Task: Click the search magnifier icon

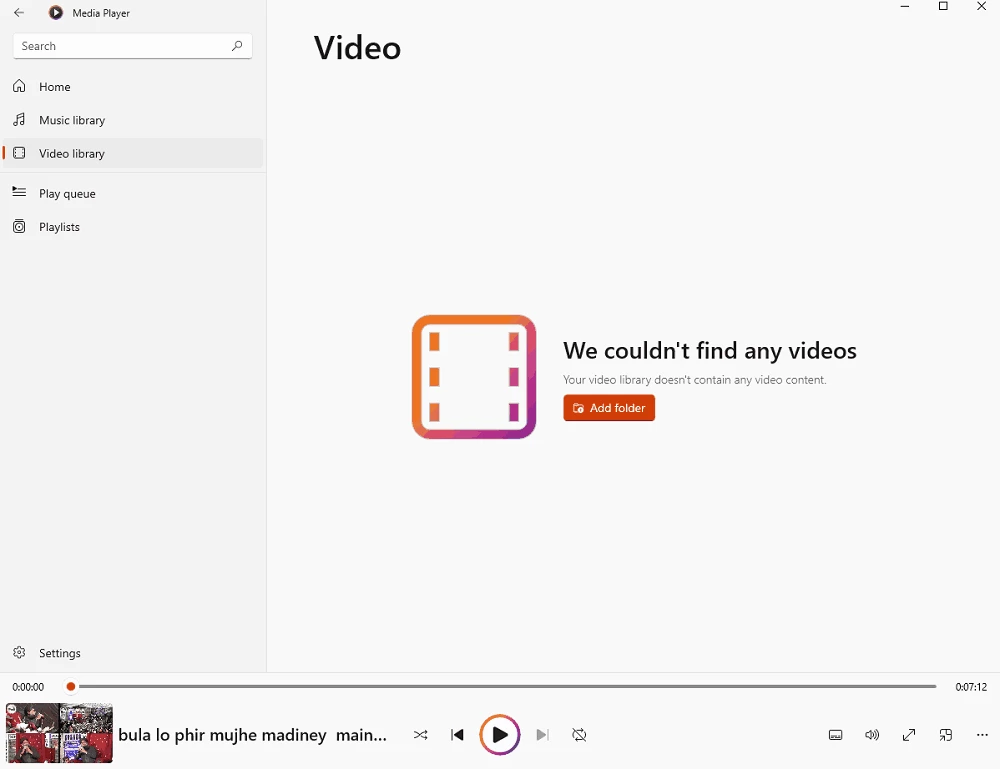Action: 237,46
